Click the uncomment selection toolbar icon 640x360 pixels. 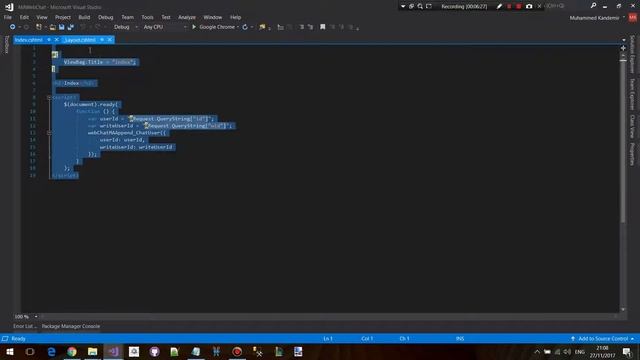[311, 27]
